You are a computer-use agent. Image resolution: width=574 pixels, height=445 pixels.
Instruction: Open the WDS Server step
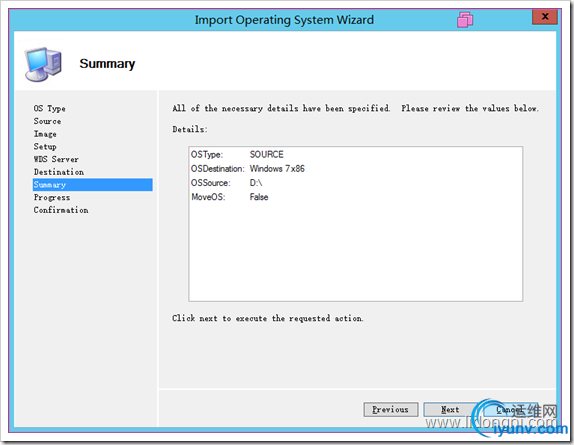click(x=56, y=159)
